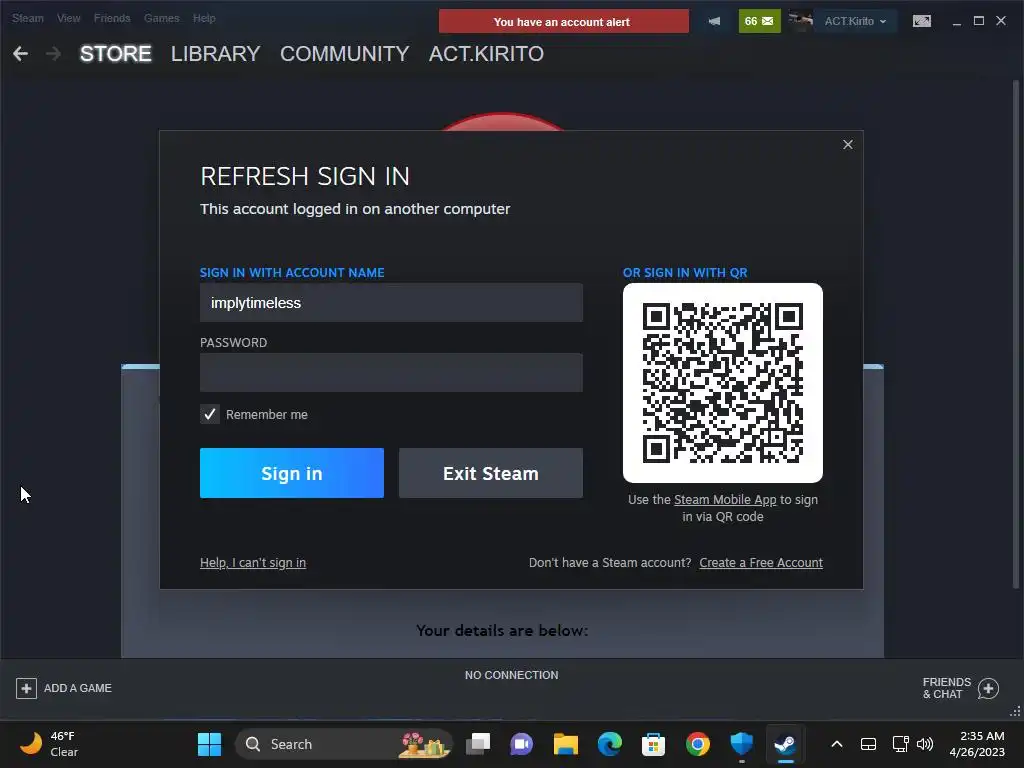Switch to the STORE tab
The width and height of the screenshot is (1024, 768).
pyautogui.click(x=116, y=54)
